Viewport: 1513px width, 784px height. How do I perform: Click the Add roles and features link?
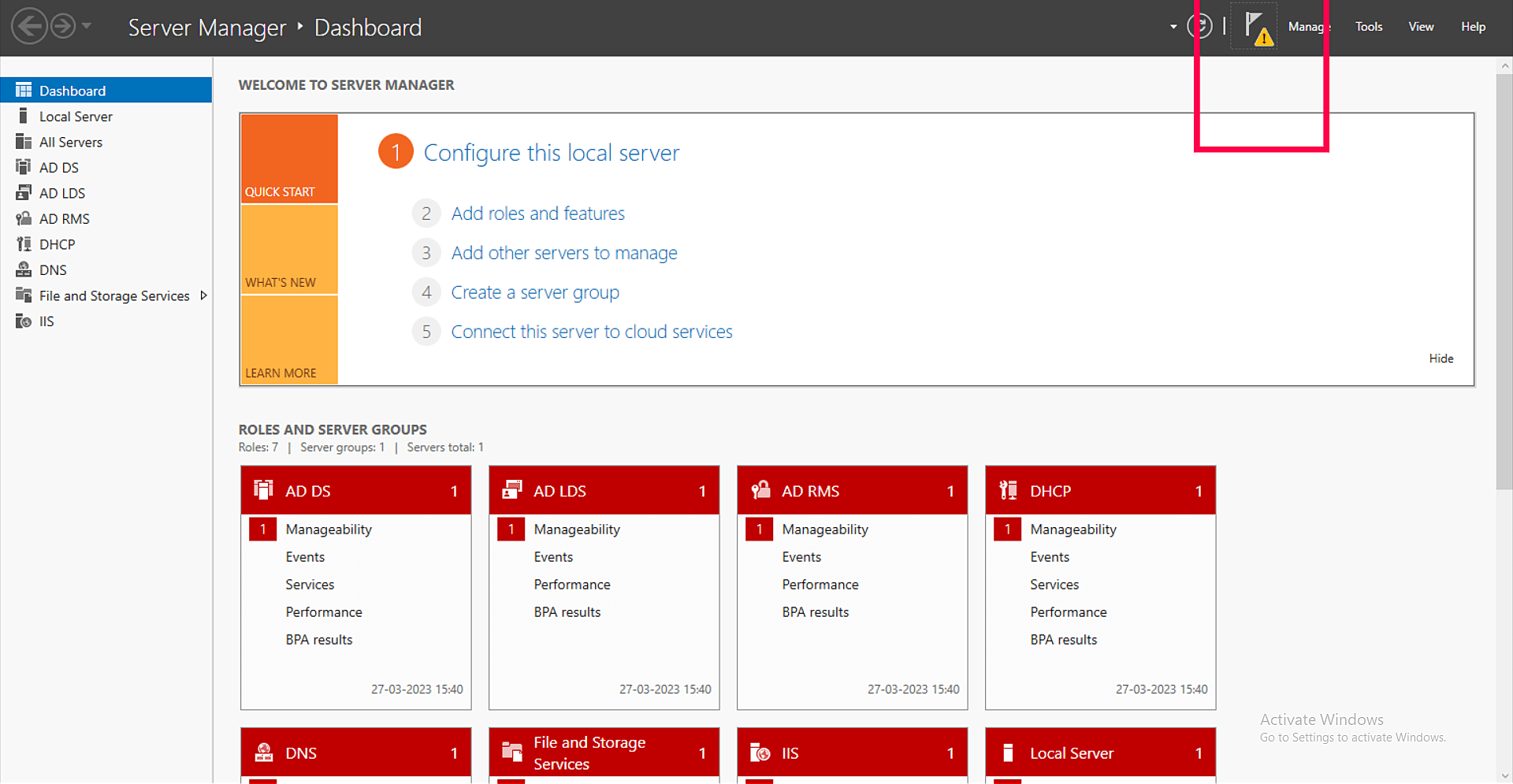538,213
